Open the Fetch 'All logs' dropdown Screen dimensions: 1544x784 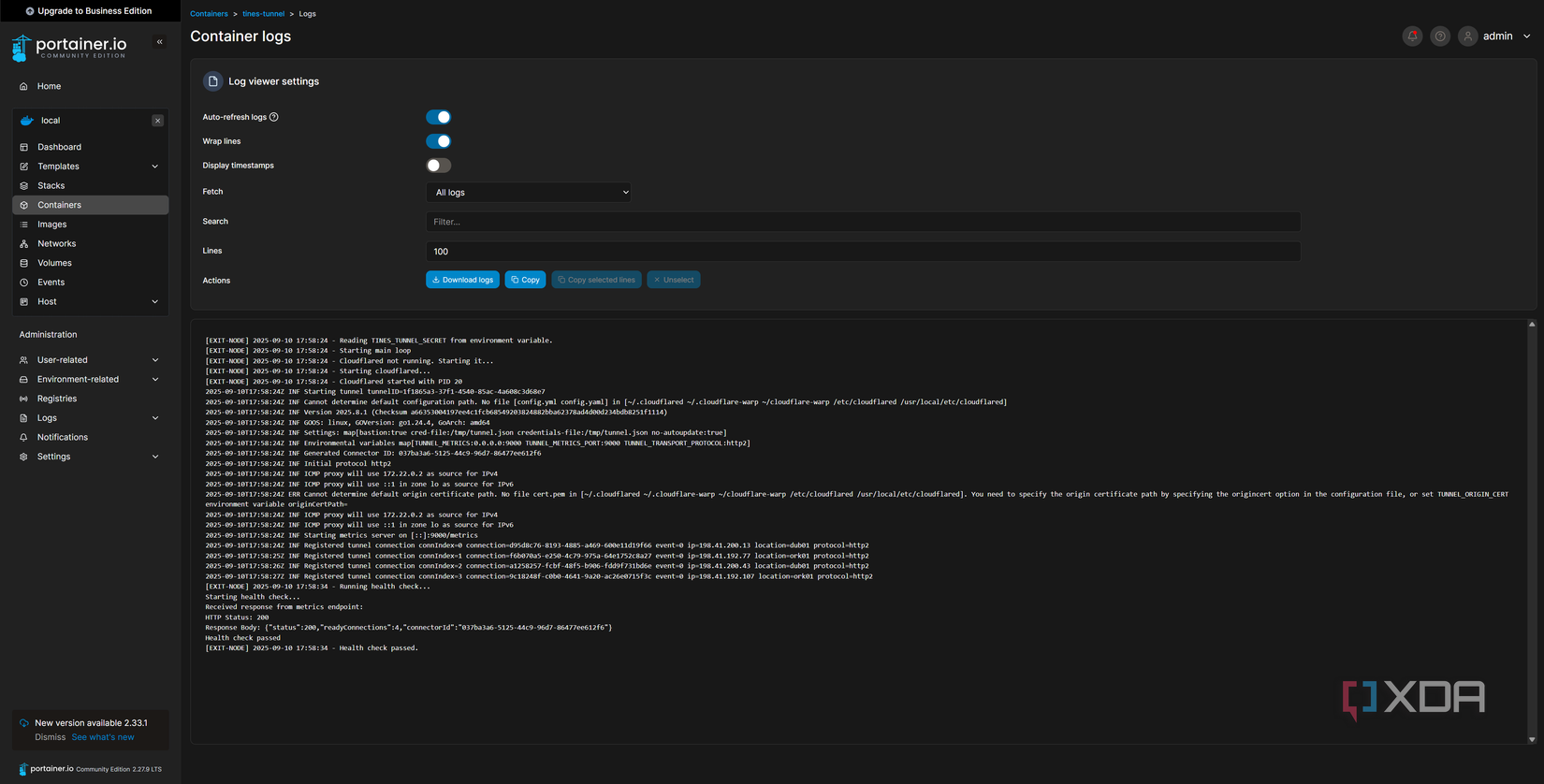pyautogui.click(x=528, y=193)
